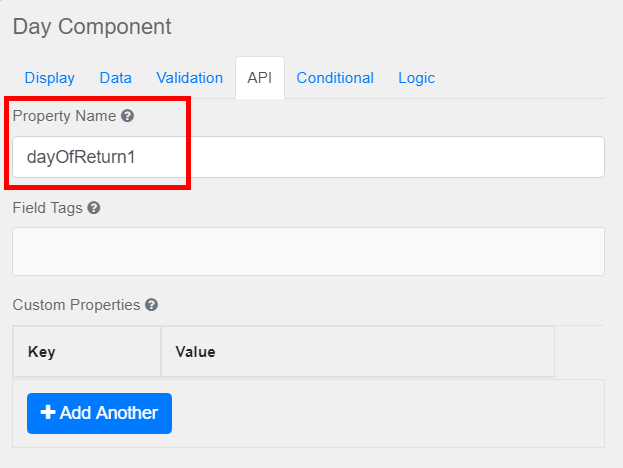
Task: Click the Day Component title
Action: tap(92, 27)
